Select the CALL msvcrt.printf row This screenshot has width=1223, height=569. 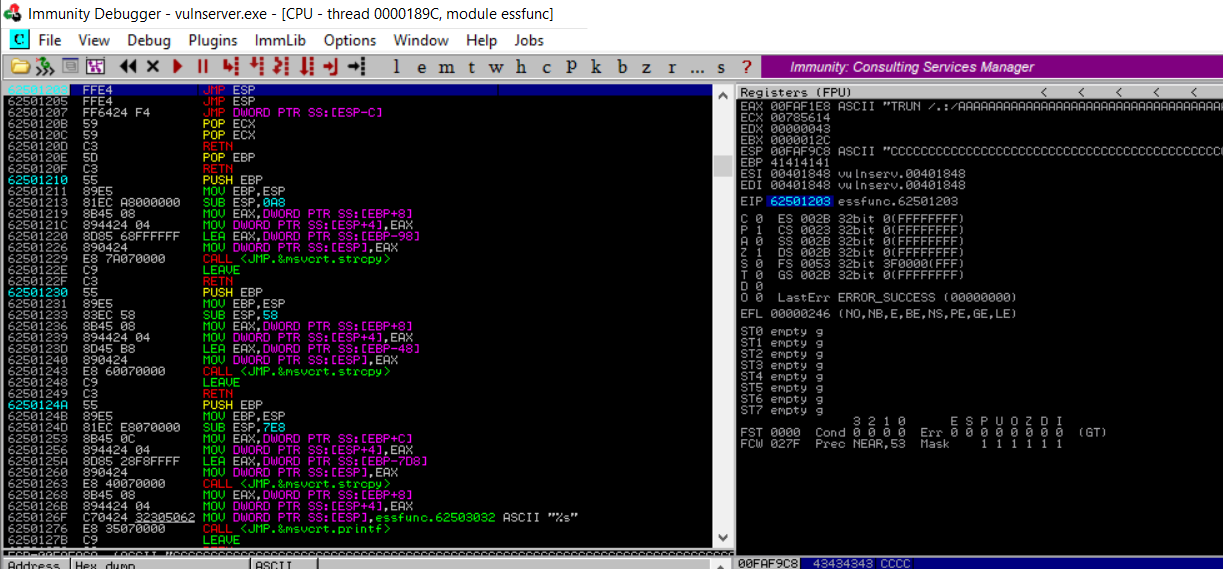point(357,528)
